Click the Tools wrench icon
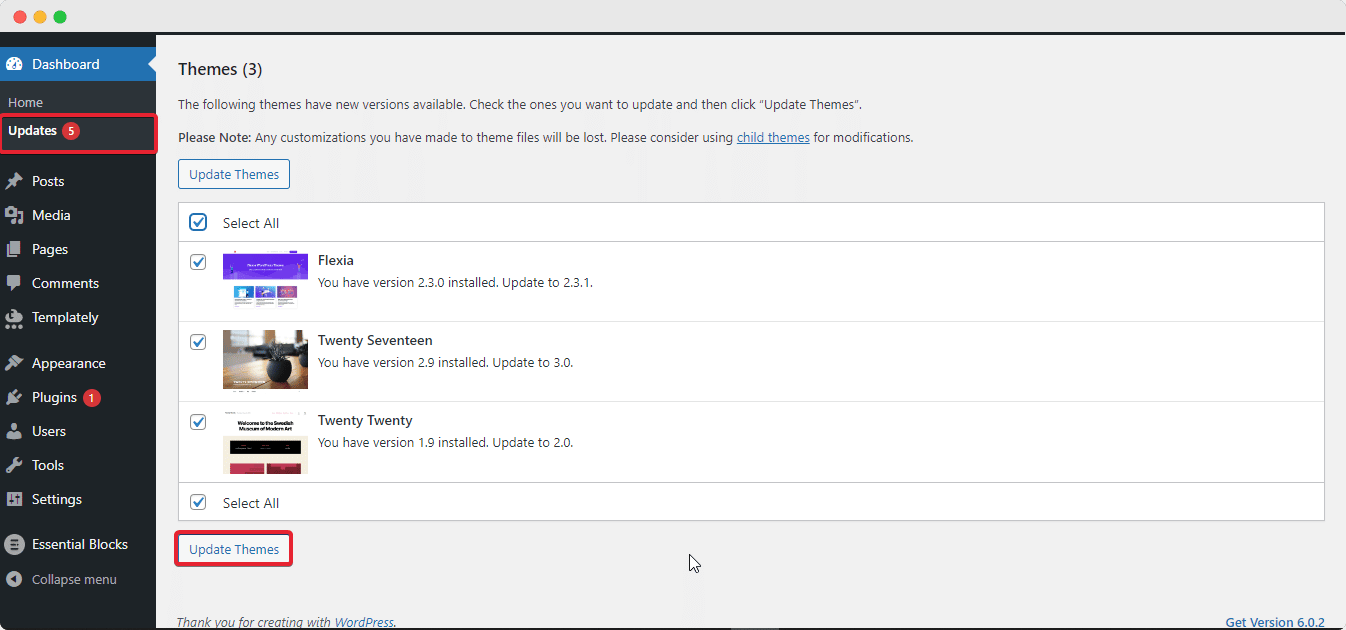Image resolution: width=1346 pixels, height=630 pixels. click(14, 465)
